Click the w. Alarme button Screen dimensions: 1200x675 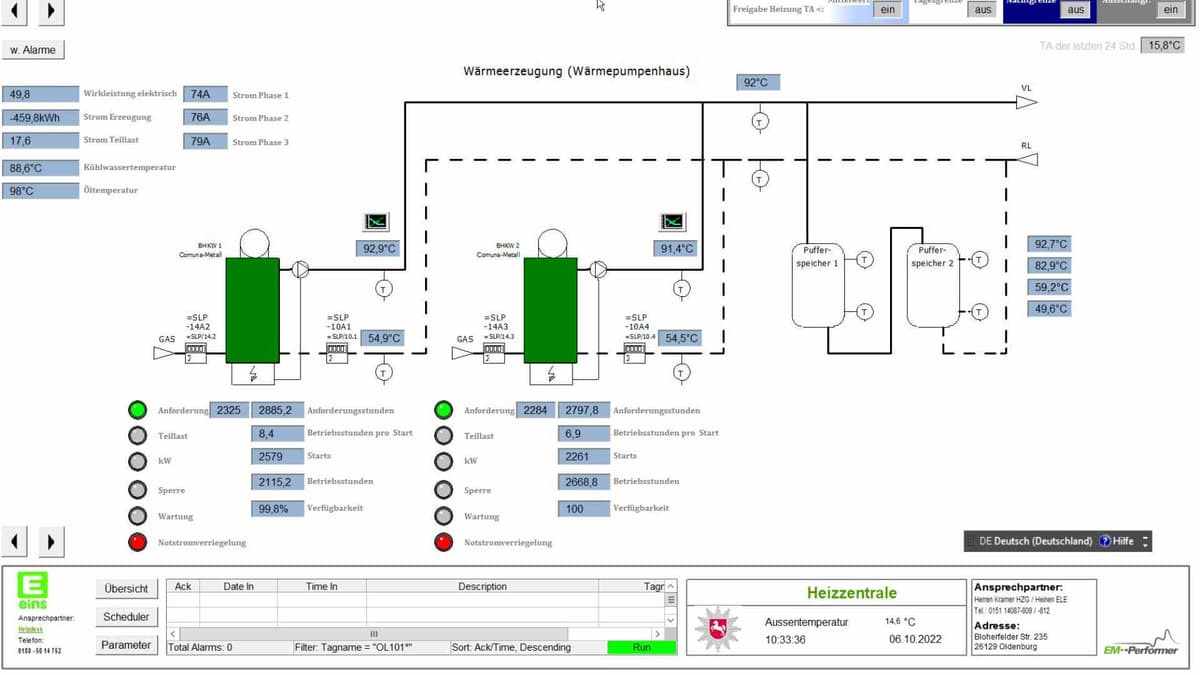[x=33, y=49]
